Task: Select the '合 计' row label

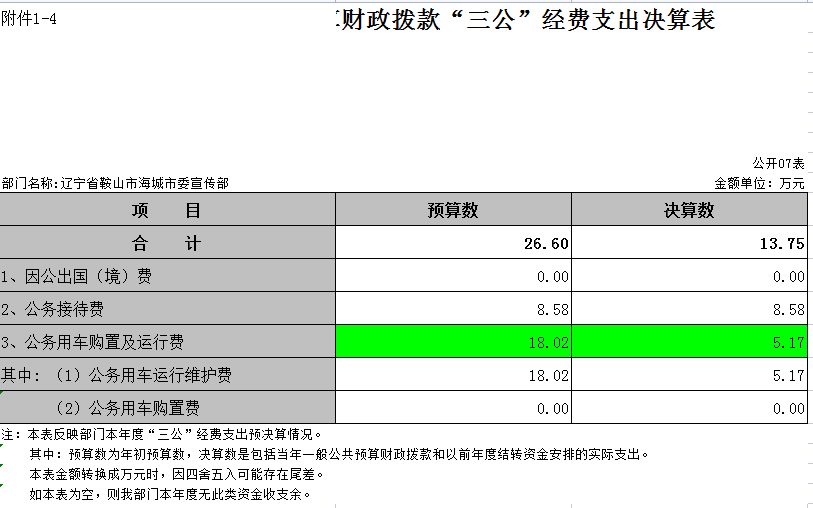Action: [167, 243]
